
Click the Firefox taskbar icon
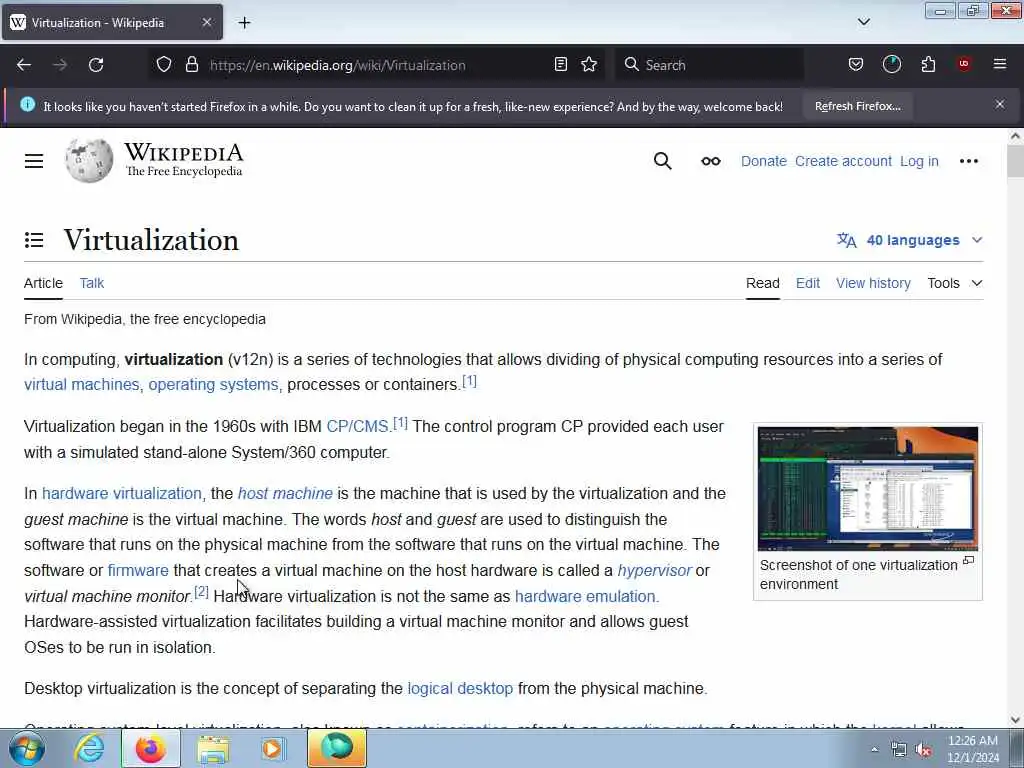click(150, 748)
